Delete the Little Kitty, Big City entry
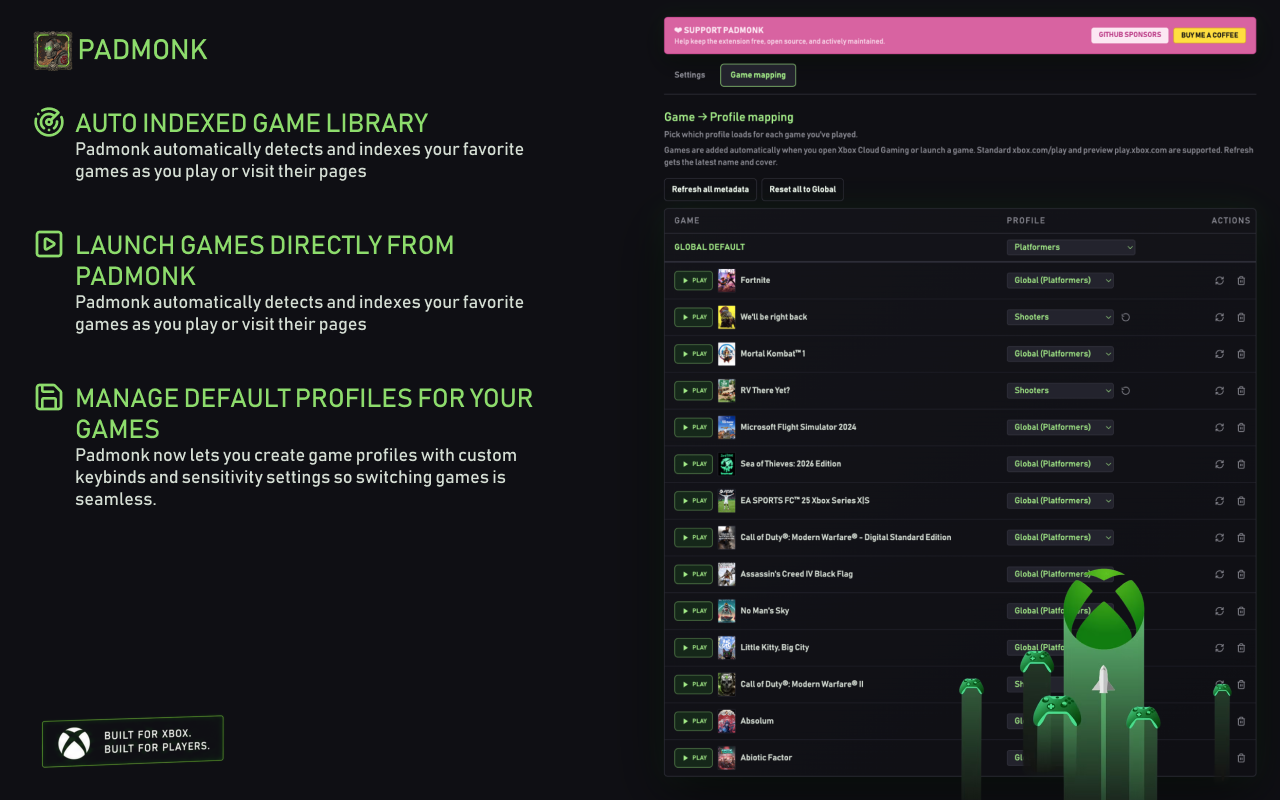The width and height of the screenshot is (1280, 800). point(1241,648)
